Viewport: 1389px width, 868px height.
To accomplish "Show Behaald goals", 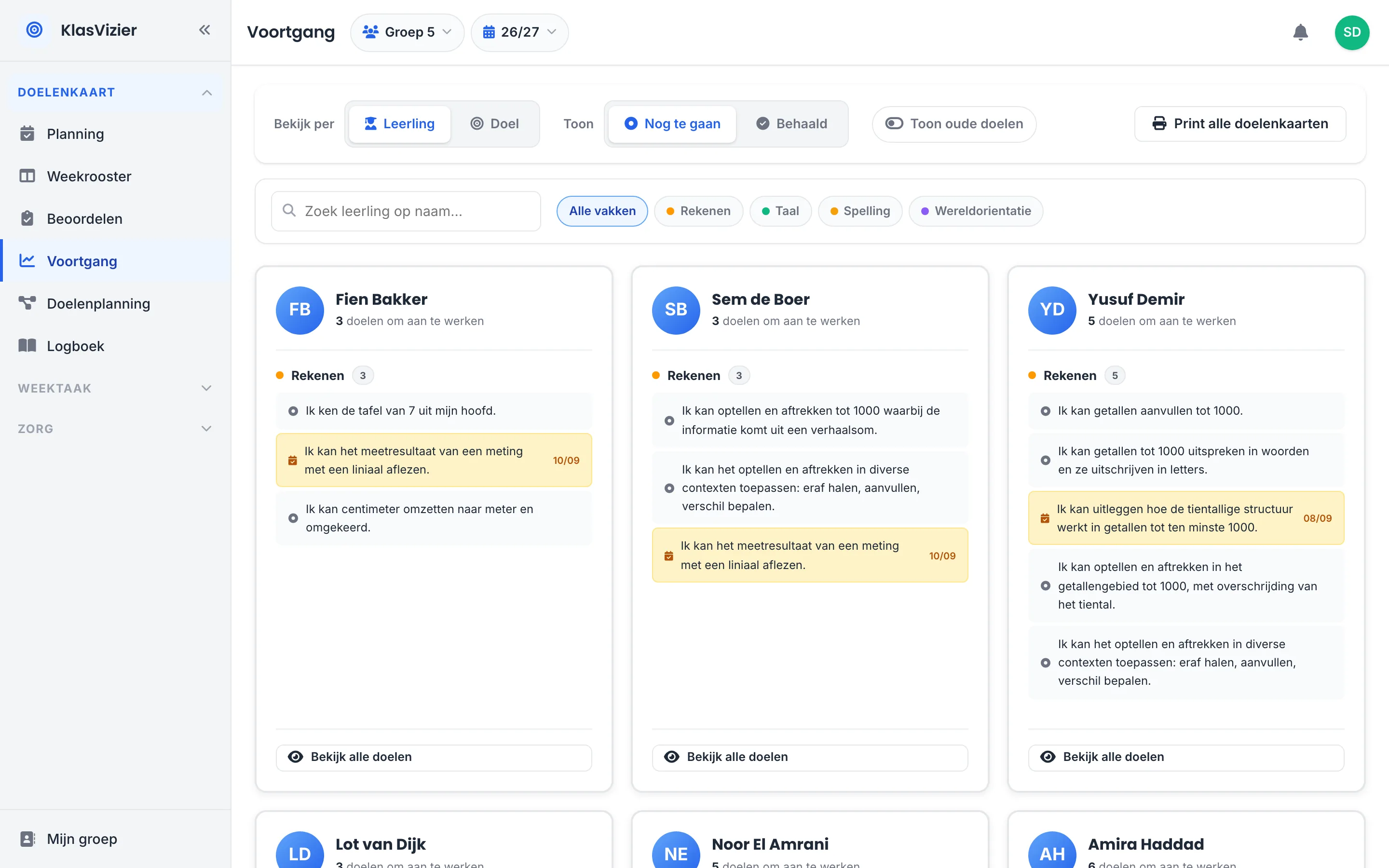I will pos(791,123).
